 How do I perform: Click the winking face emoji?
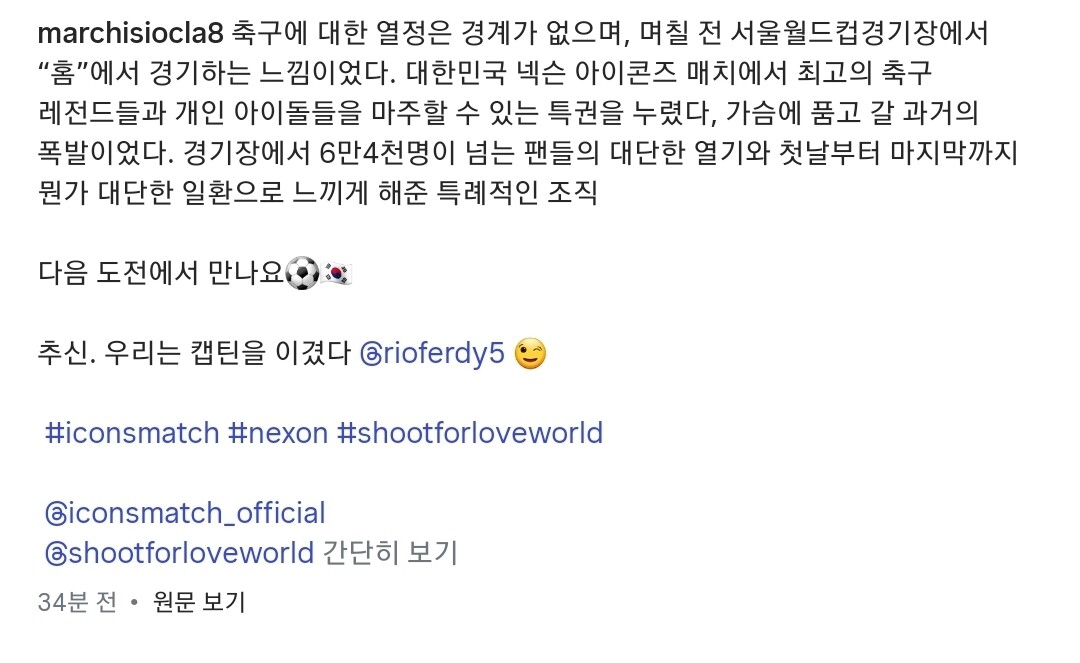click(530, 354)
